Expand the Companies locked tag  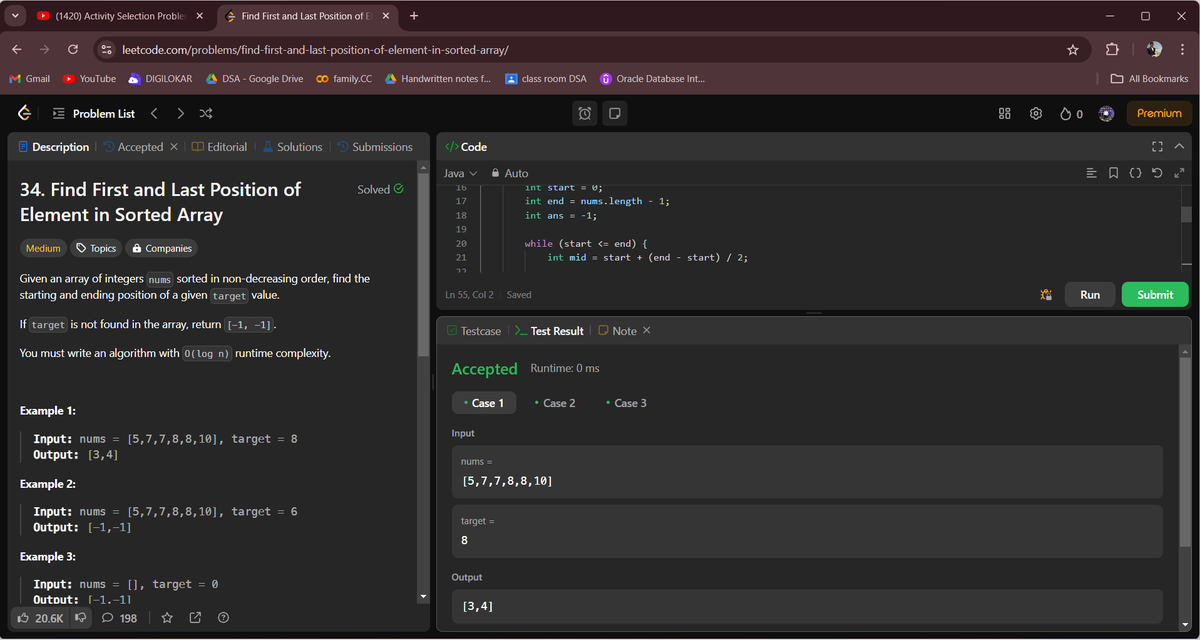click(161, 248)
